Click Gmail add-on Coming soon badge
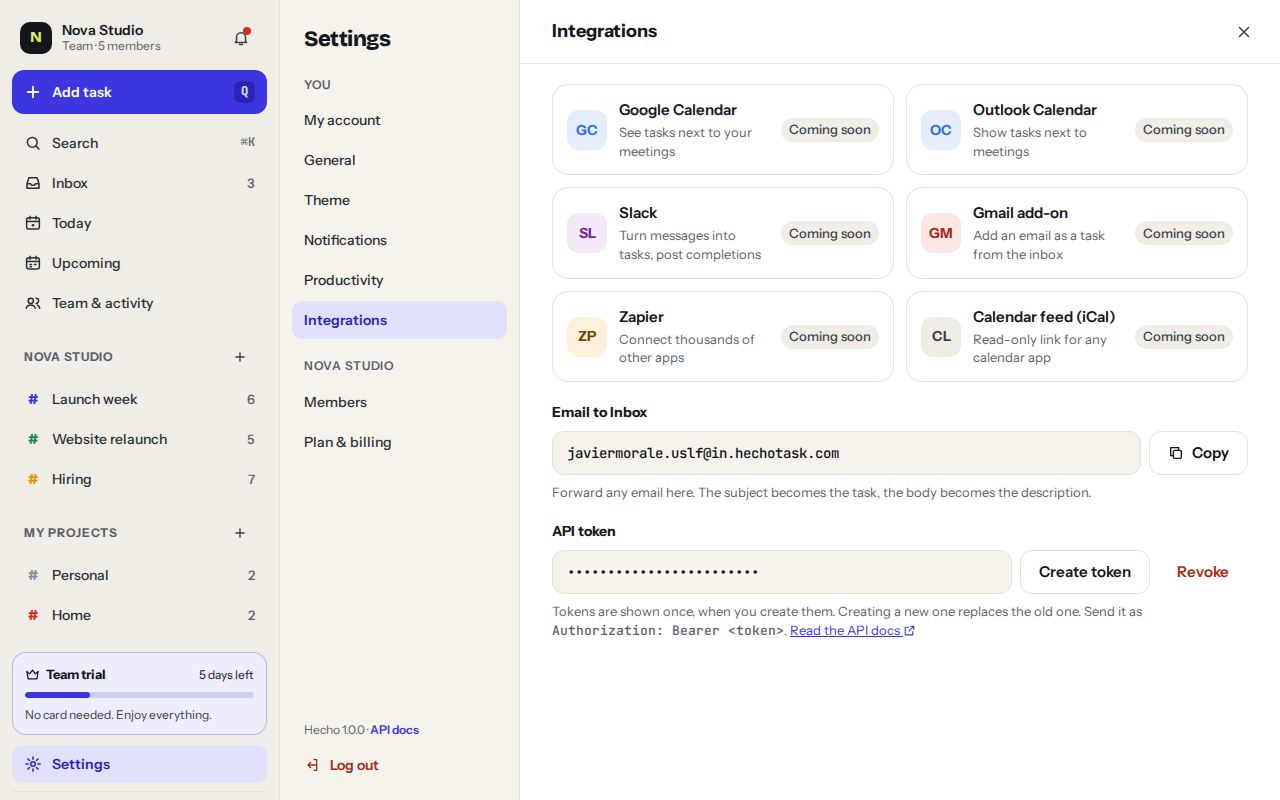The width and height of the screenshot is (1280, 800). click(1184, 234)
